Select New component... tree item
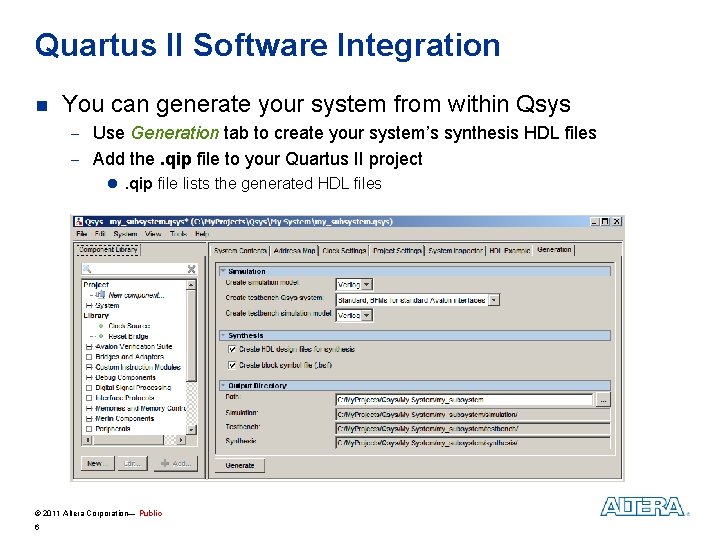This screenshot has width=720, height=540. [136, 295]
